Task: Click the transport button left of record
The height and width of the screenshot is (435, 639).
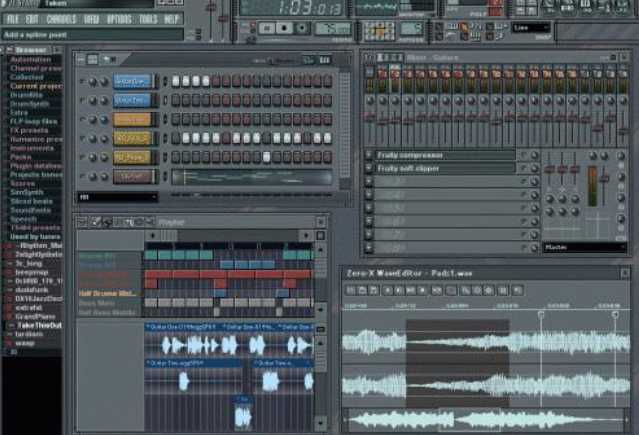Action: pyautogui.click(x=267, y=28)
